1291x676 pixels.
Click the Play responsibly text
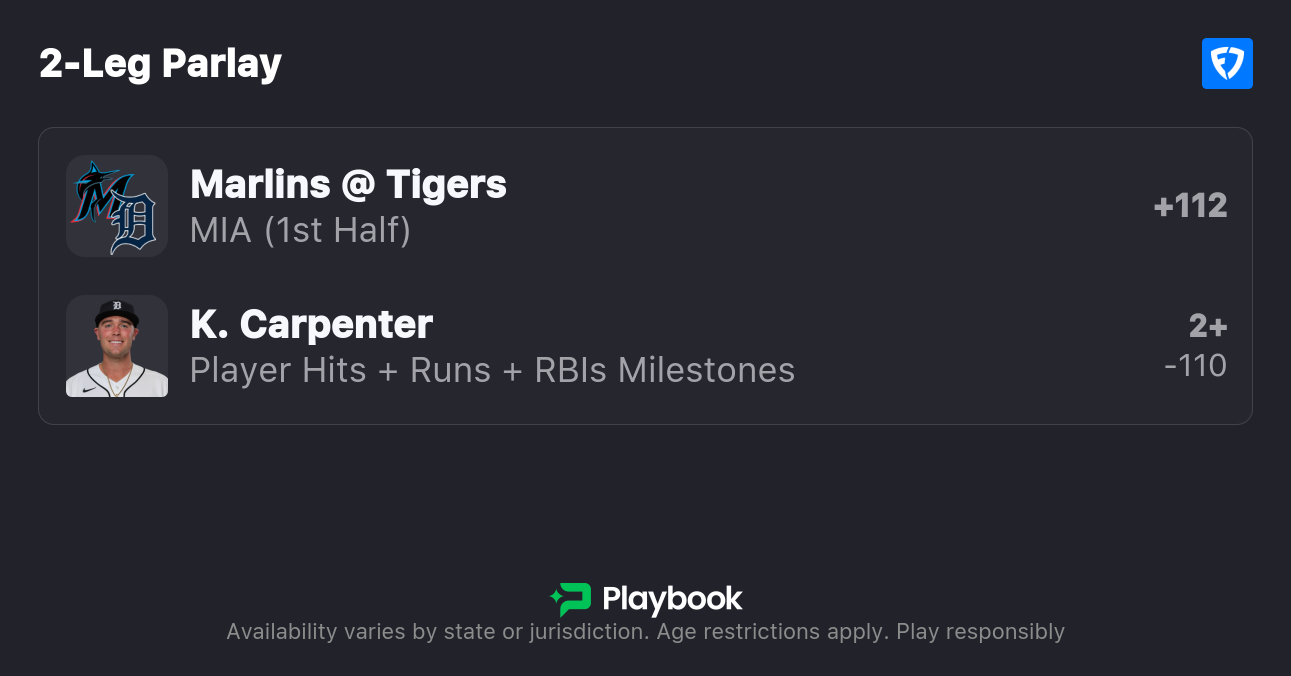[980, 632]
